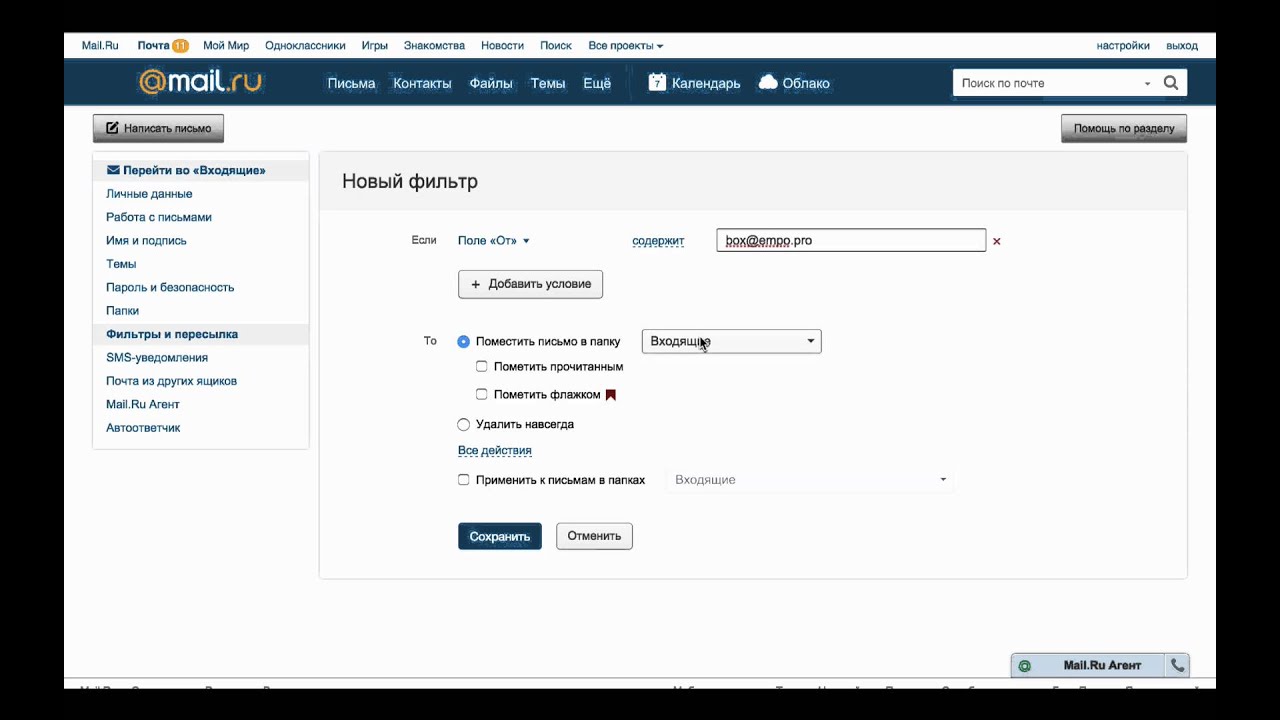Viewport: 1280px width, 720px height.
Task: Click the Все действия link
Action: (494, 451)
